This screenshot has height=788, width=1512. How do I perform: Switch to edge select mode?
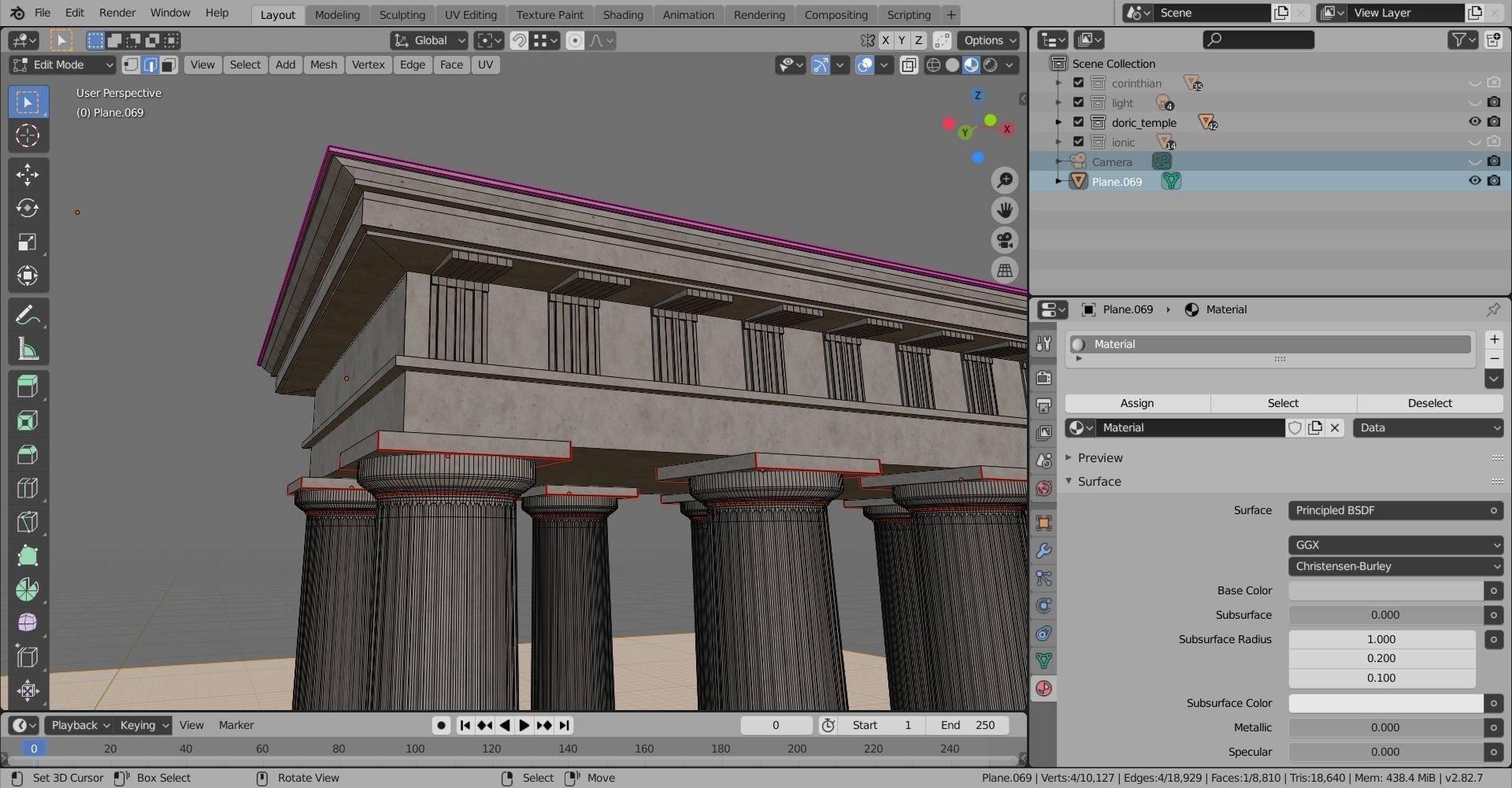point(150,65)
